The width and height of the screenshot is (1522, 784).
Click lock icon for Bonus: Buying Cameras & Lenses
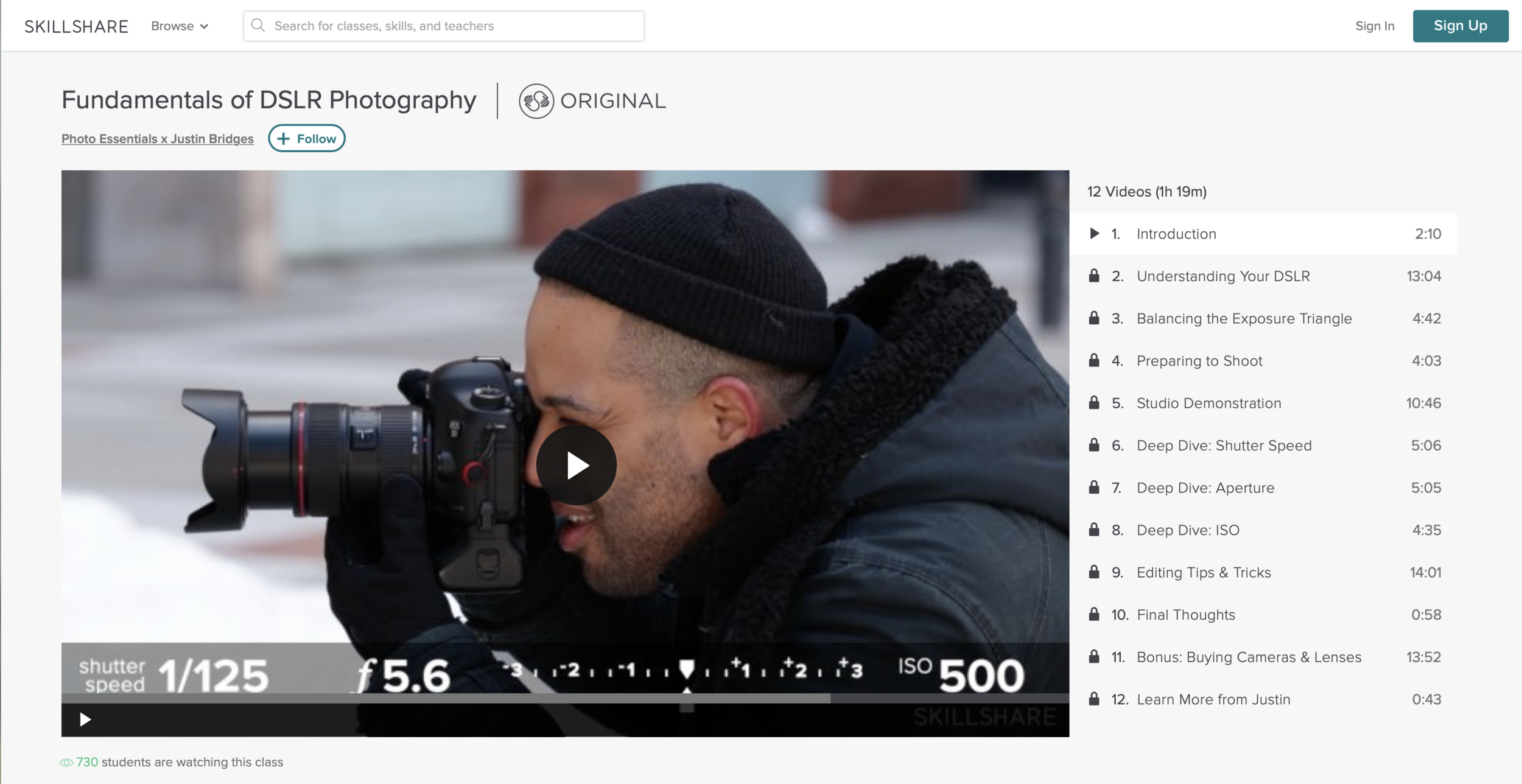1094,656
